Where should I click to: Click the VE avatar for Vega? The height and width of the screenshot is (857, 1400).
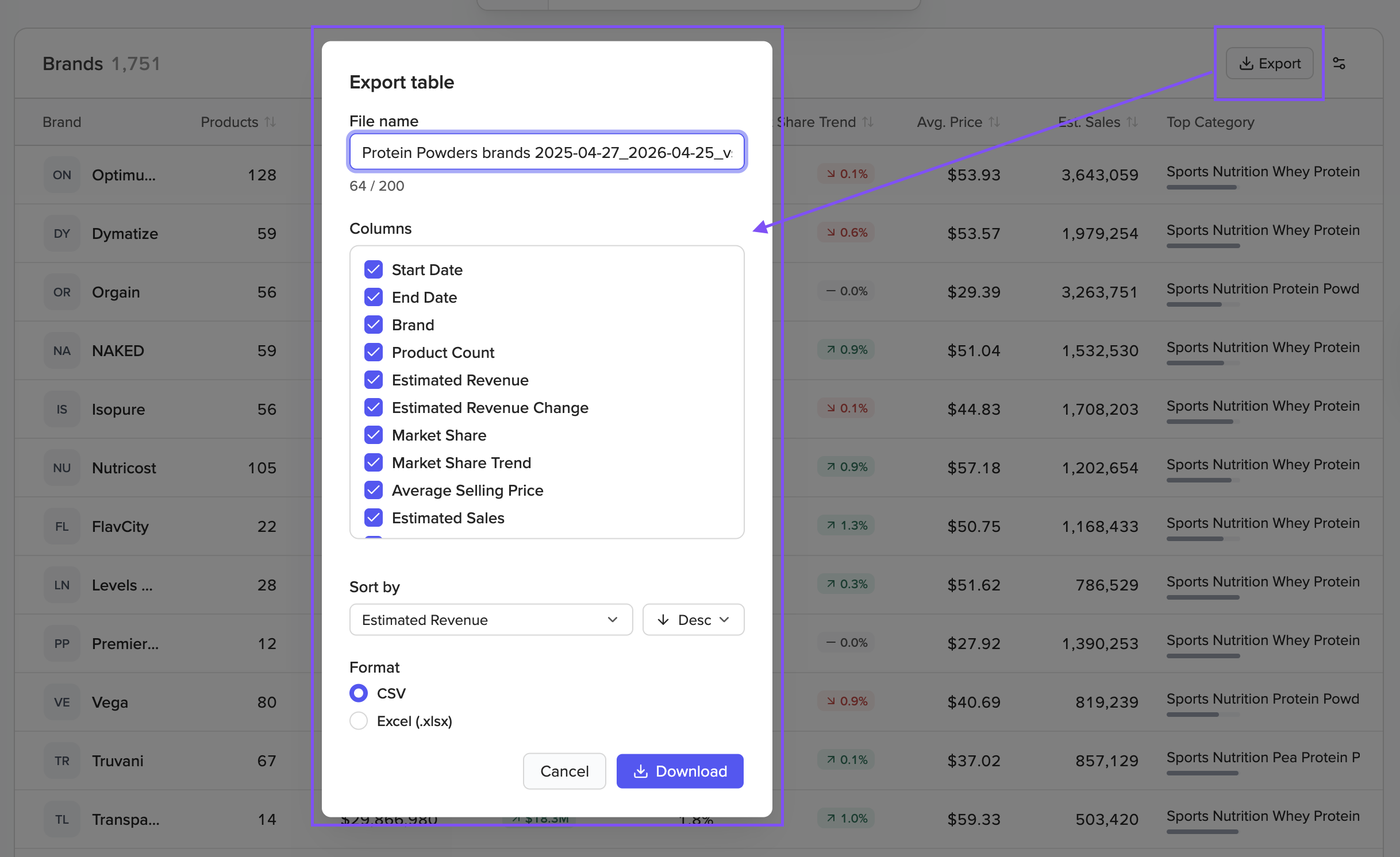(x=62, y=702)
